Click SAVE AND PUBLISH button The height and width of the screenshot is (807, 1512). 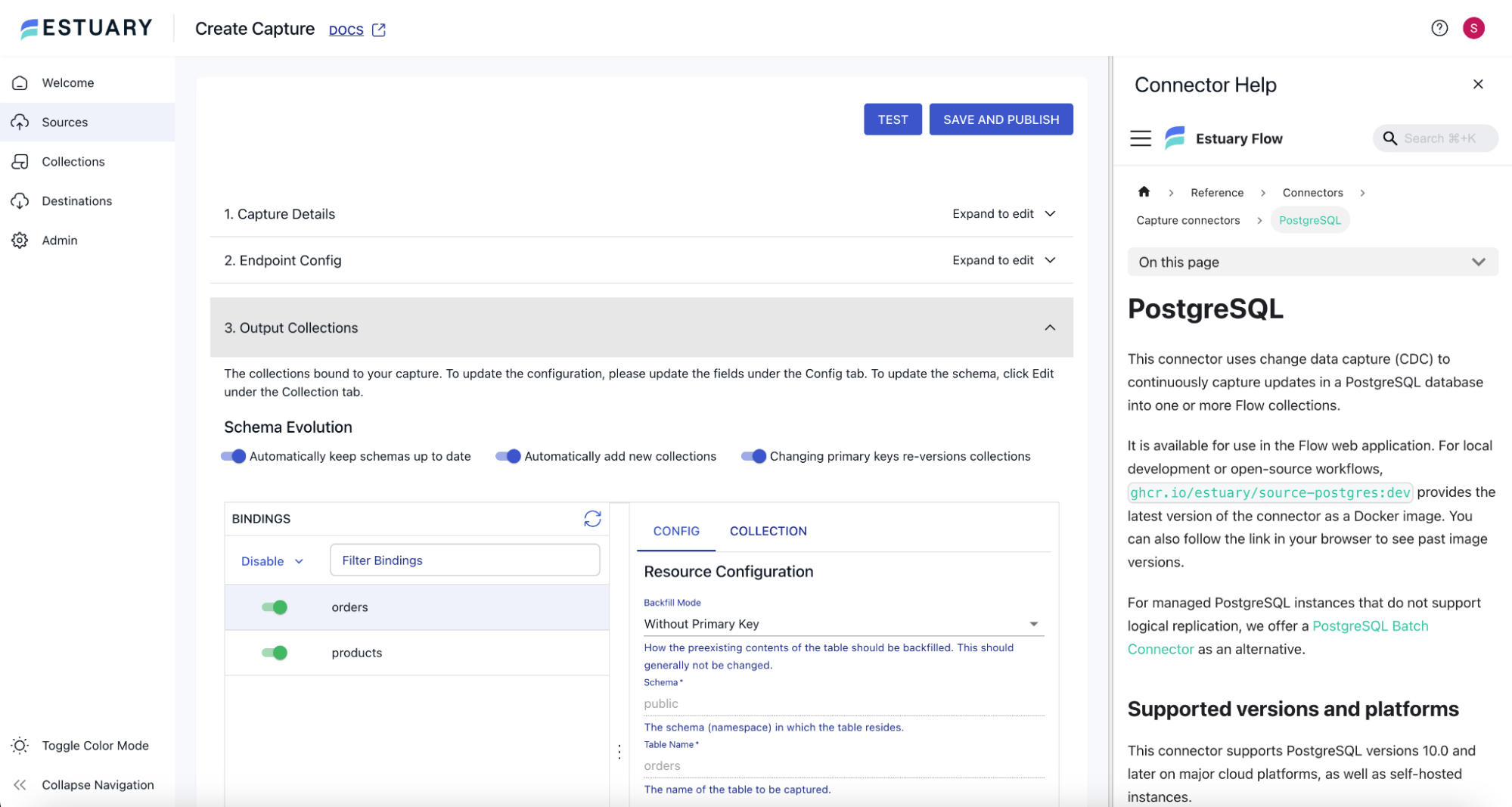[1001, 119]
